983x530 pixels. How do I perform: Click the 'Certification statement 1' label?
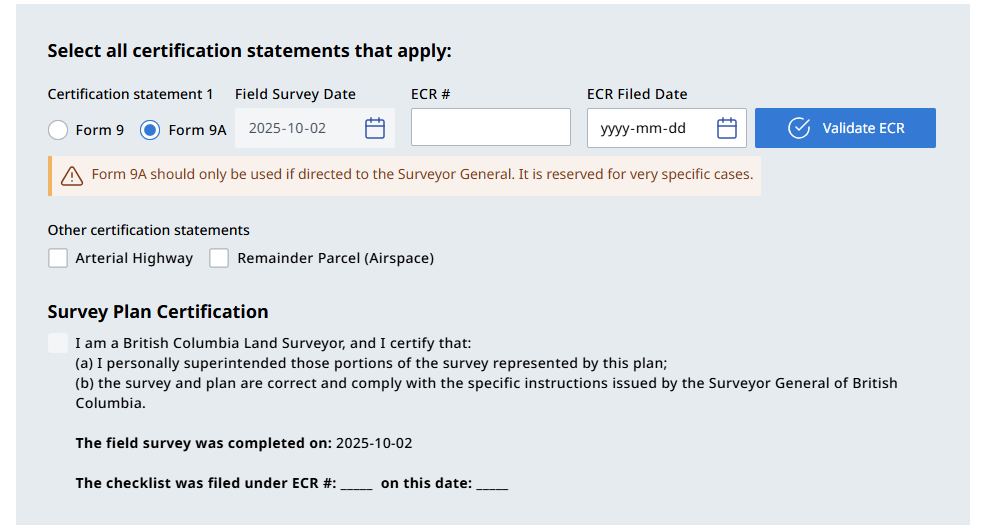(x=130, y=94)
